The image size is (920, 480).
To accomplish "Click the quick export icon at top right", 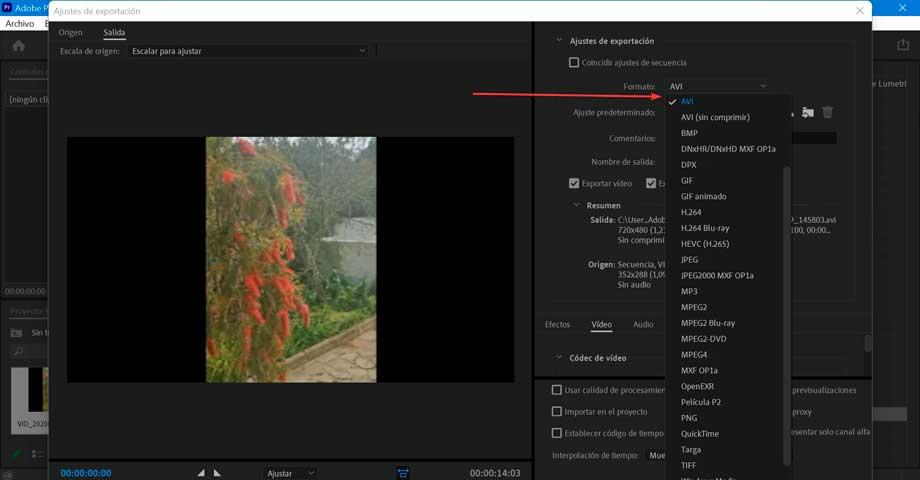I will pyautogui.click(x=903, y=45).
